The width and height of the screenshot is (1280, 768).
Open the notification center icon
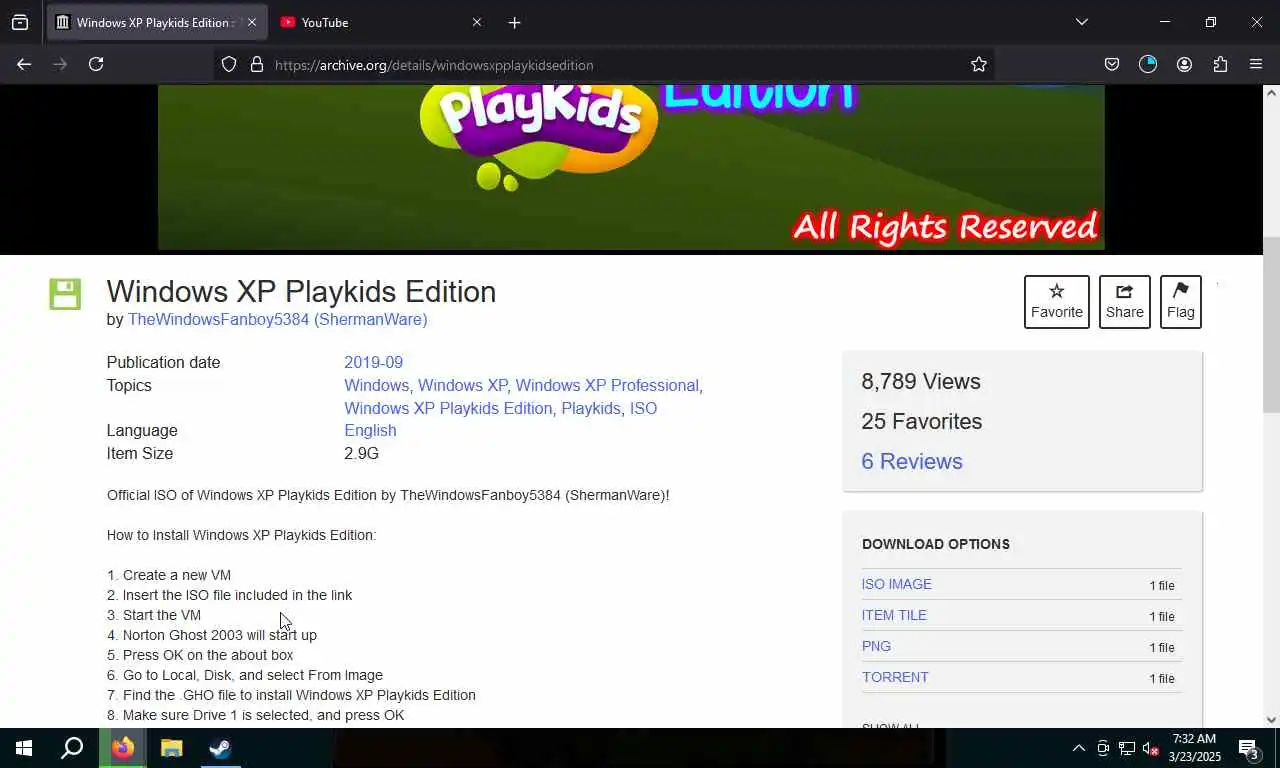[1249, 748]
